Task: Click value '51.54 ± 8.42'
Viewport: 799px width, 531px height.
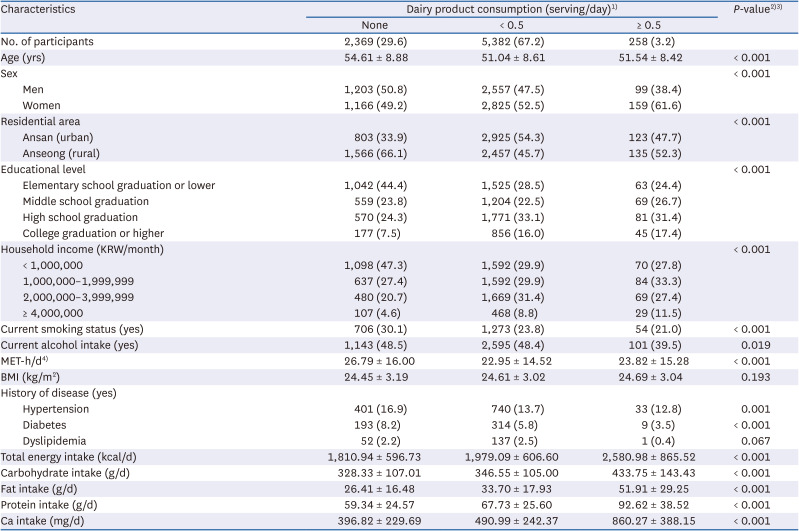Action: tap(651, 58)
